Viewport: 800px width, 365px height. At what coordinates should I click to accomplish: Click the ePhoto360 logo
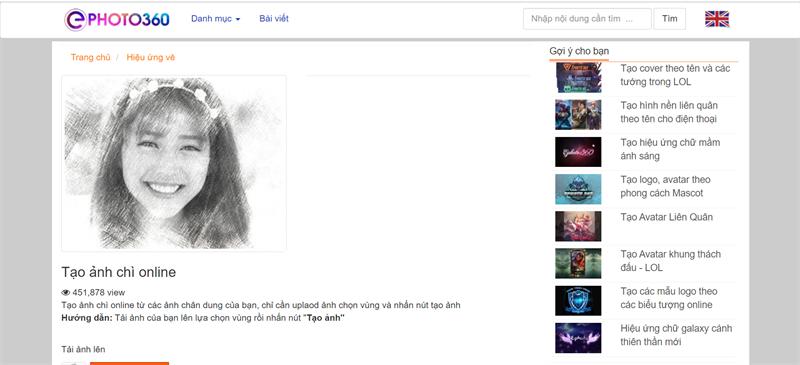(x=117, y=19)
